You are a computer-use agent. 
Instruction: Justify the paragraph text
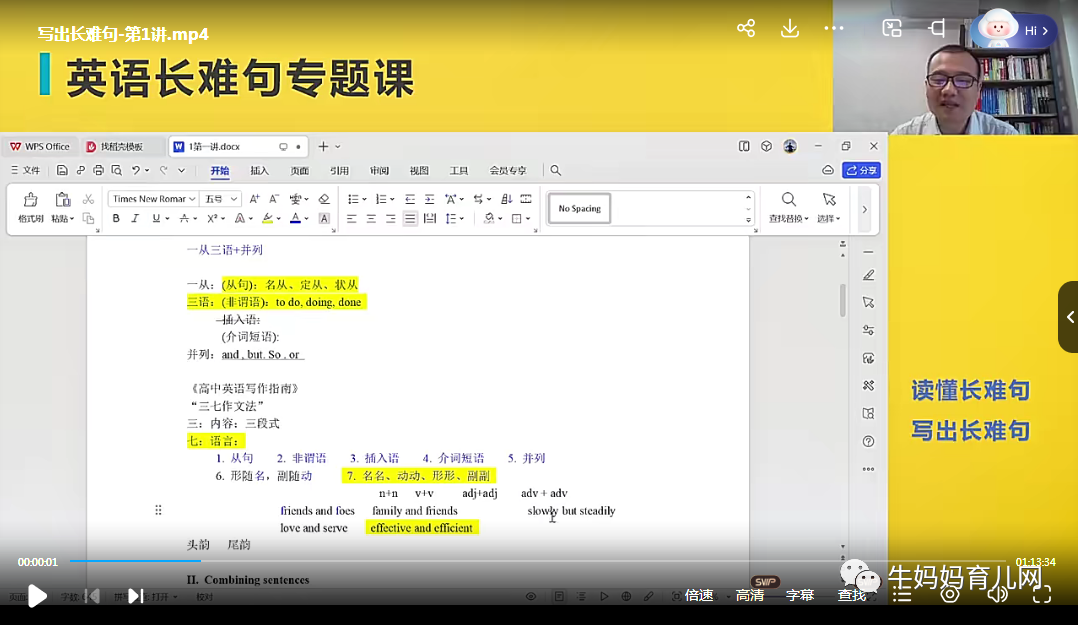point(410,219)
